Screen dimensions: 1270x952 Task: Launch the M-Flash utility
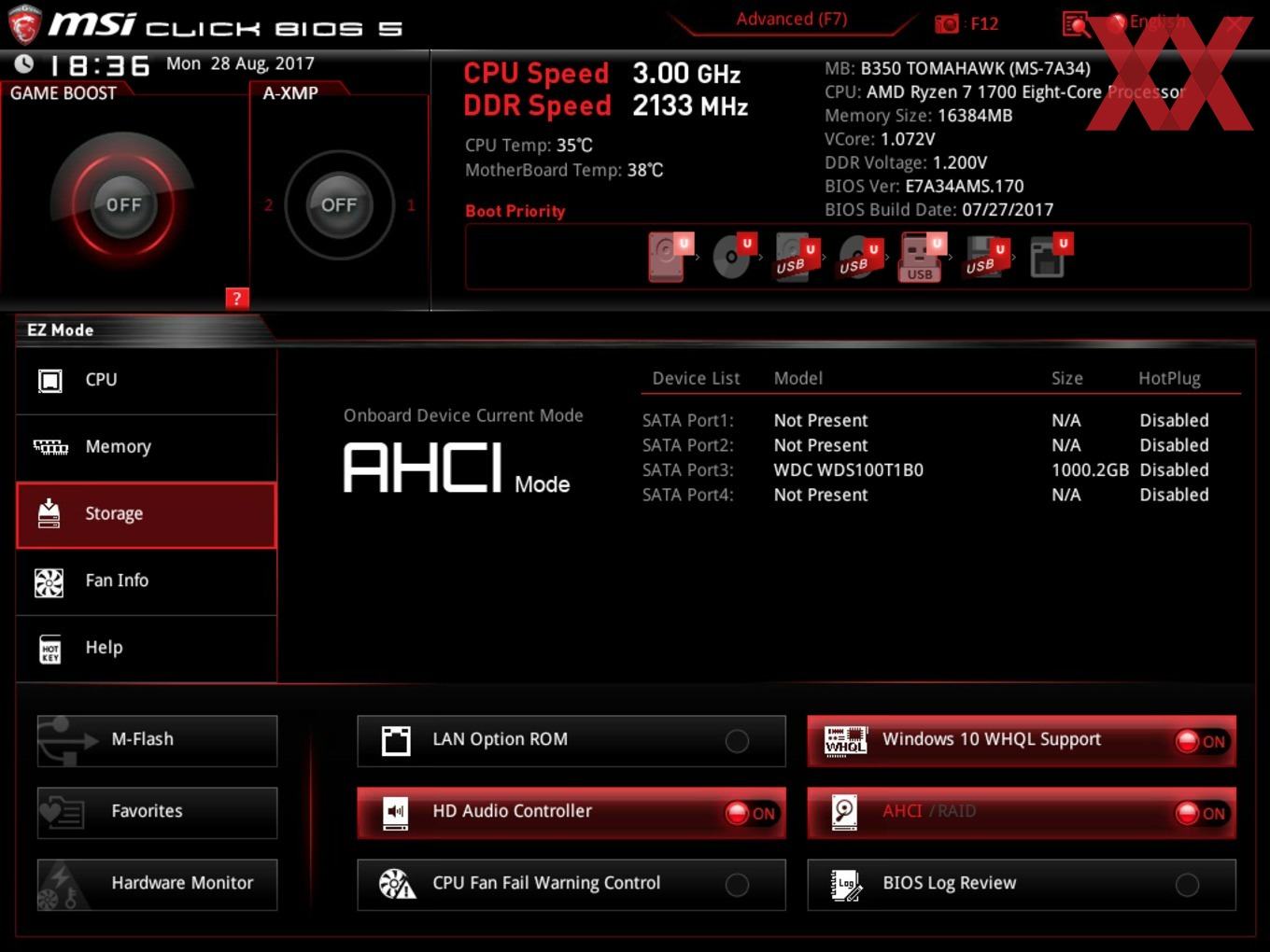(x=157, y=740)
